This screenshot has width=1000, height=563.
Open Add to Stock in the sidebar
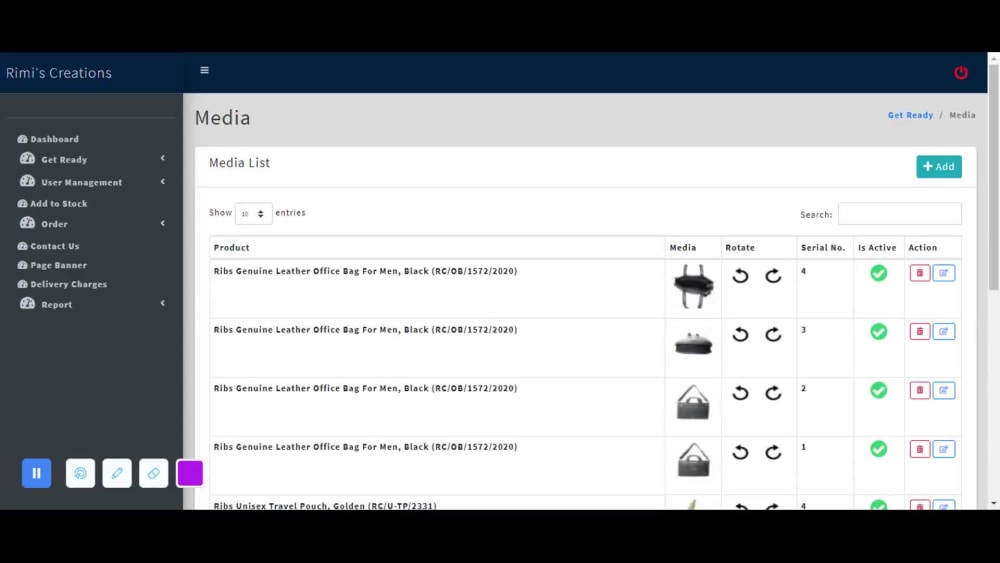point(52,203)
